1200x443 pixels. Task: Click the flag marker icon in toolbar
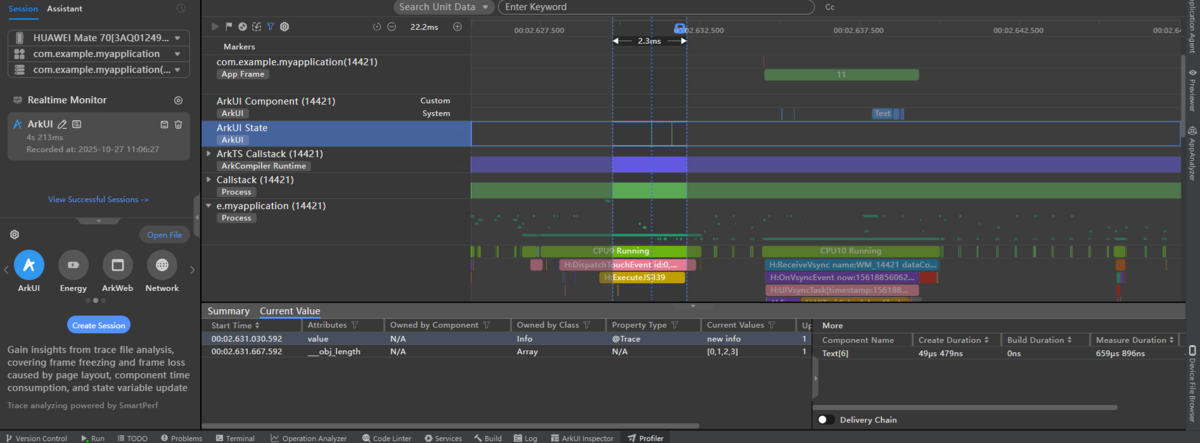click(229, 26)
